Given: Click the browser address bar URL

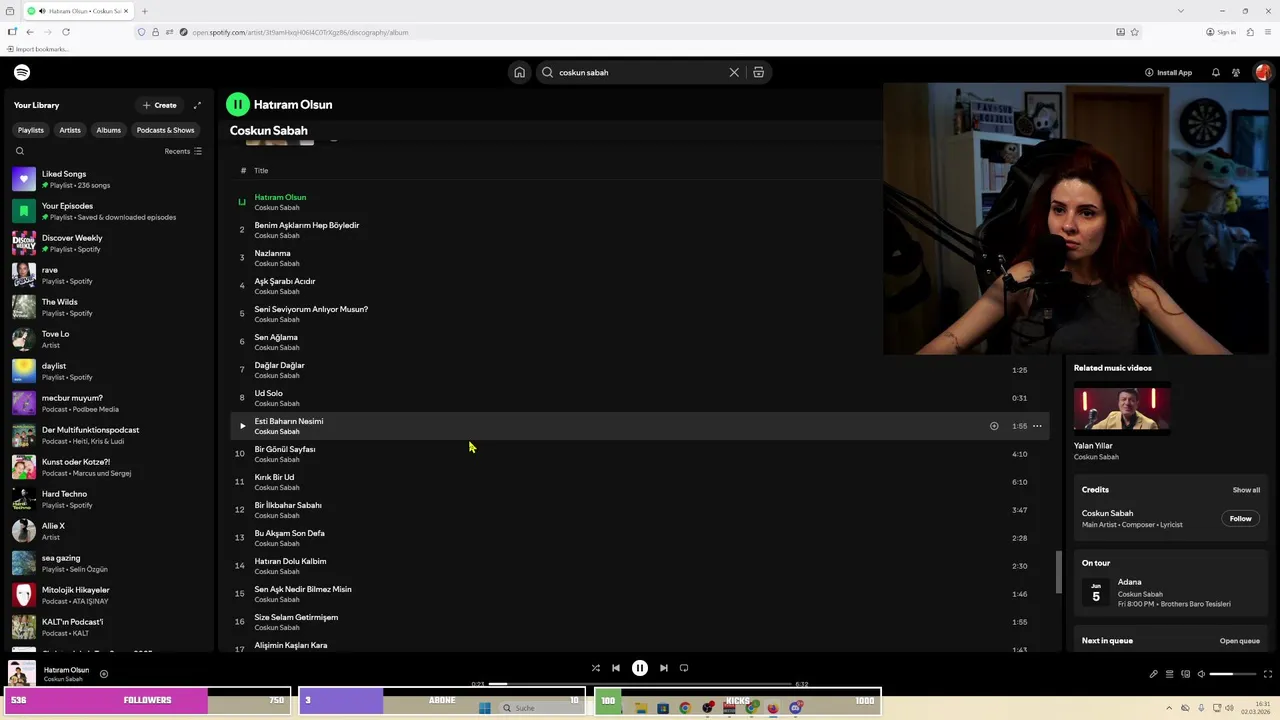Looking at the screenshot, I should coord(300,32).
